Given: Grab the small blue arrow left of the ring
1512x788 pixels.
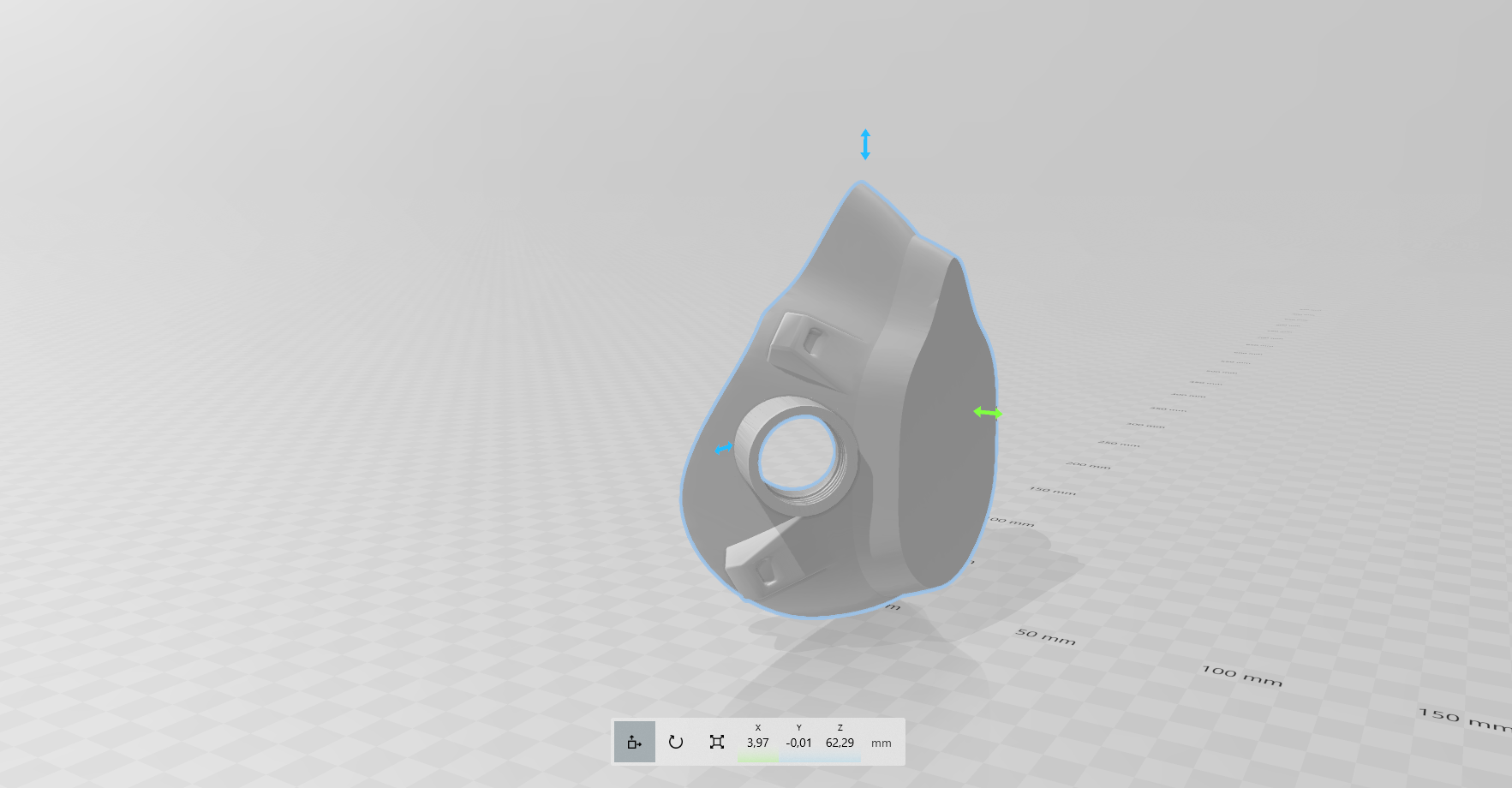Looking at the screenshot, I should pos(724,448).
